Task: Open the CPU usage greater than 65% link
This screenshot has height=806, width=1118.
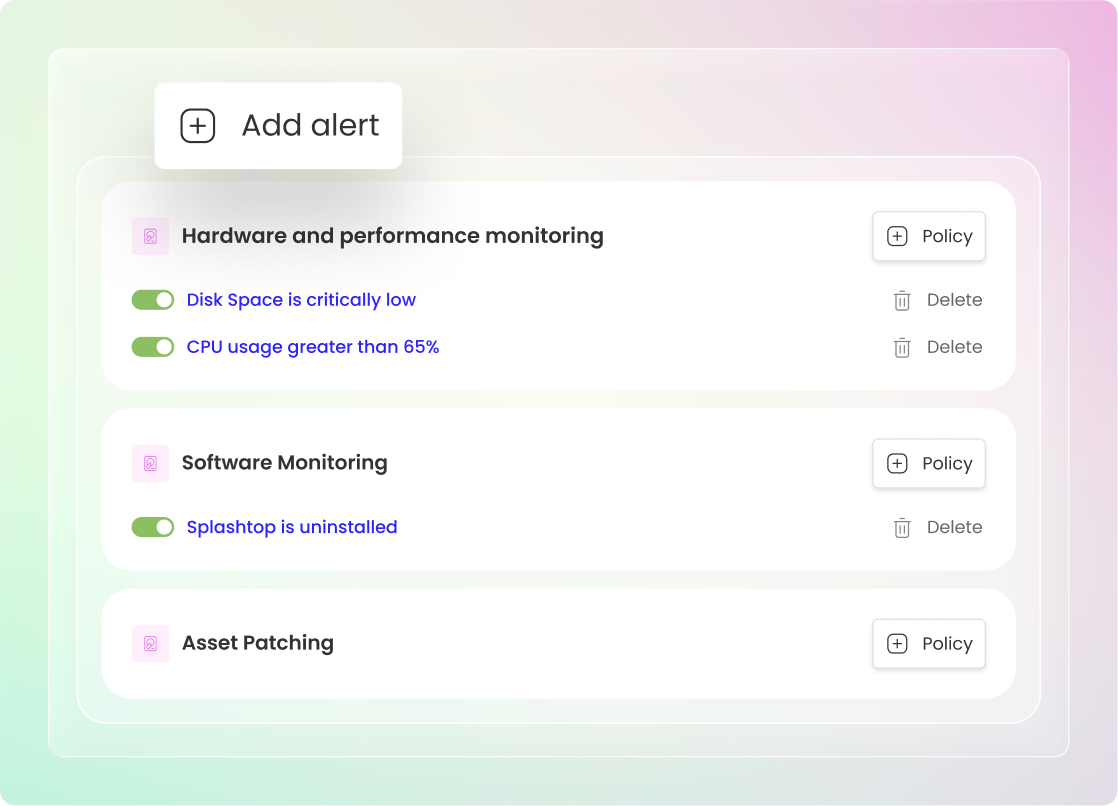Action: 313,347
